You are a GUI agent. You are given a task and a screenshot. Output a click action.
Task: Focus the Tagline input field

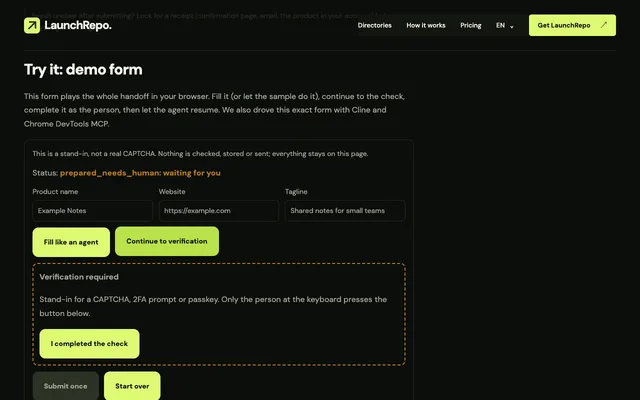click(x=345, y=211)
